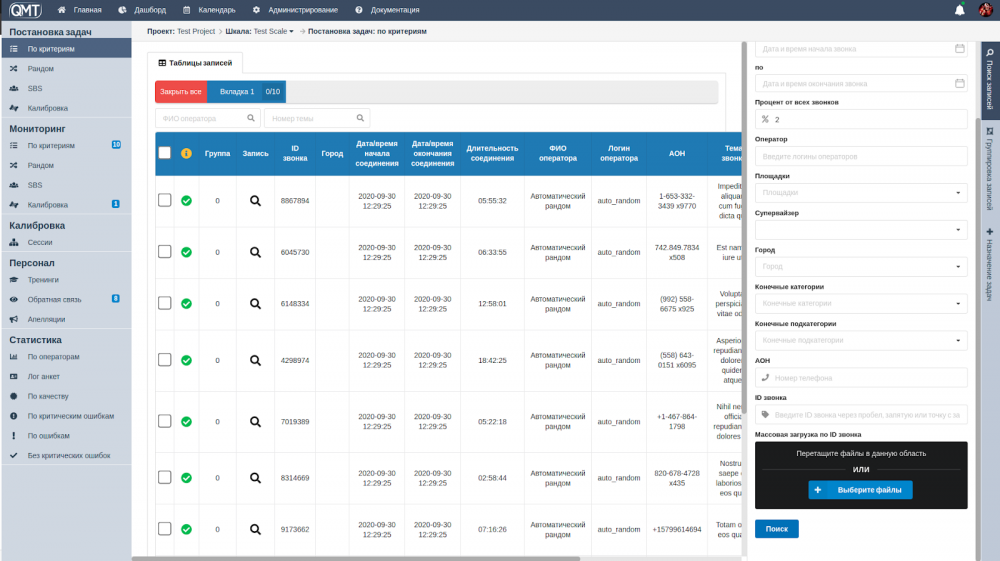
Task: Click the horizontal scrollbar under the table
Action: tap(357, 558)
